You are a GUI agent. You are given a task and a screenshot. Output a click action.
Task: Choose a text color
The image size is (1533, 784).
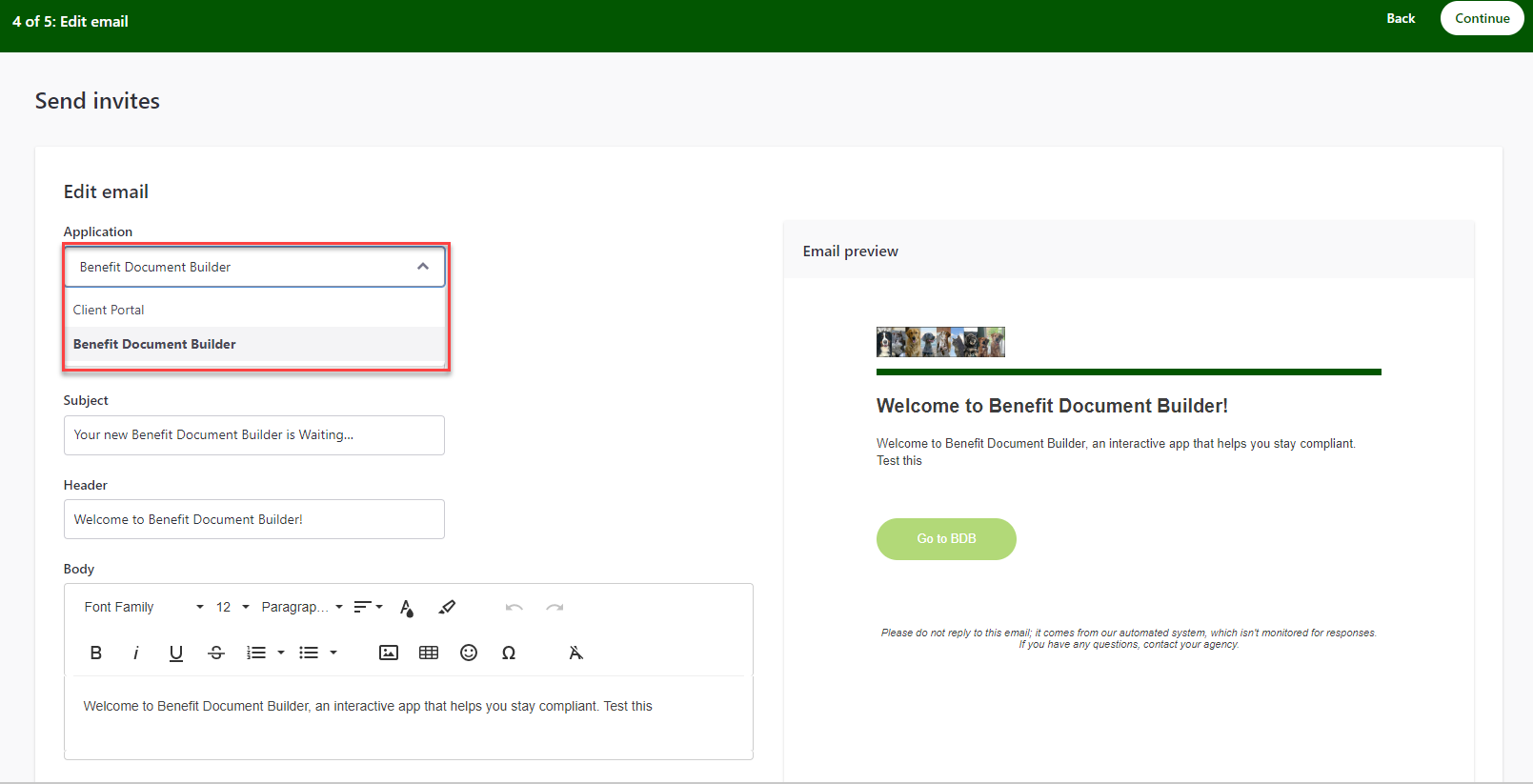(x=407, y=608)
